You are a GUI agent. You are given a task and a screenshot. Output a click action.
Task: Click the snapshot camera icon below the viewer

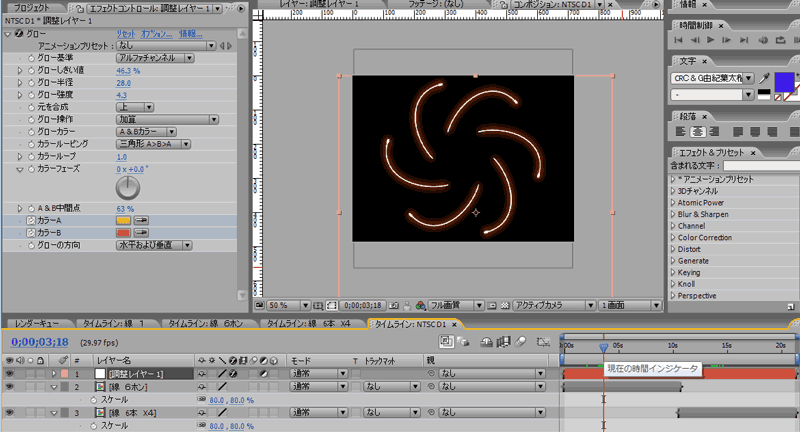pyautogui.click(x=393, y=306)
